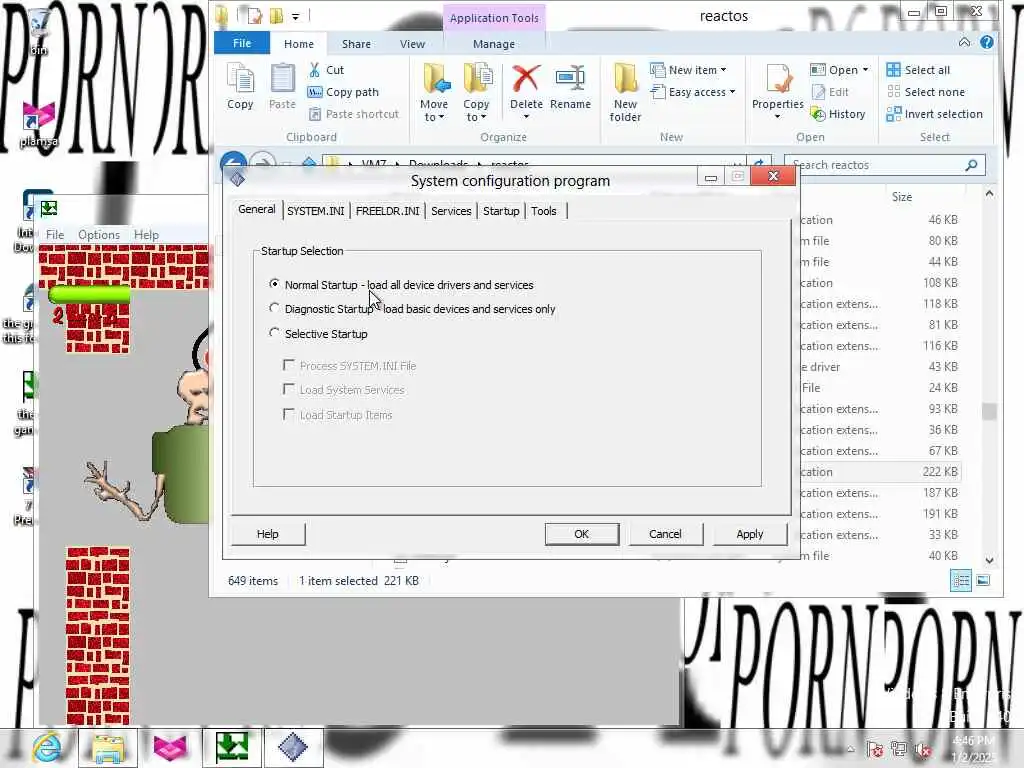Click the Size column header
Image resolution: width=1024 pixels, height=768 pixels.
901,197
